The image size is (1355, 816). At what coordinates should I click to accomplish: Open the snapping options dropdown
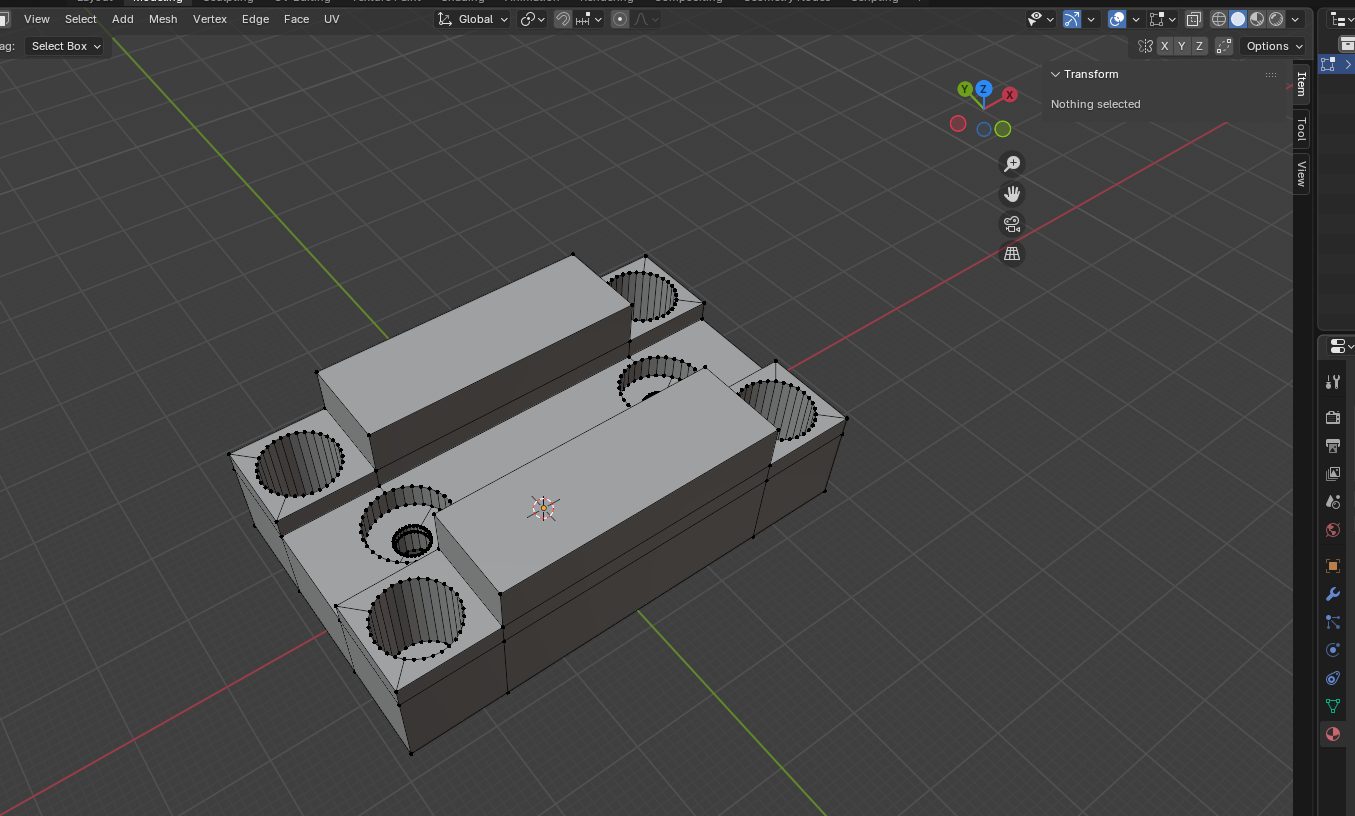tap(589, 19)
